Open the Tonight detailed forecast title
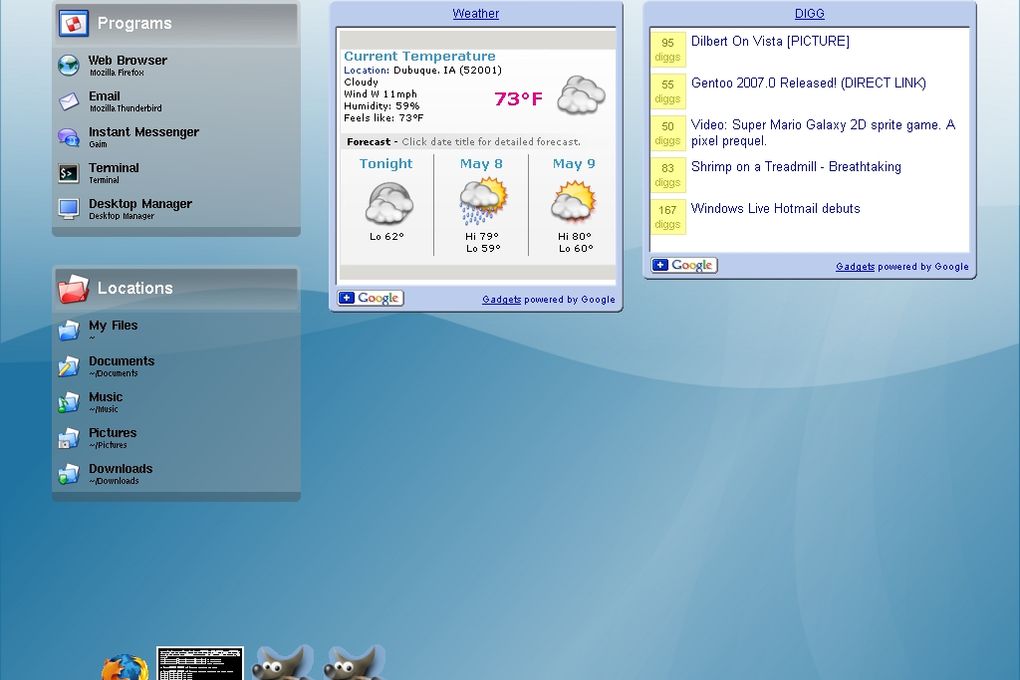 point(386,163)
